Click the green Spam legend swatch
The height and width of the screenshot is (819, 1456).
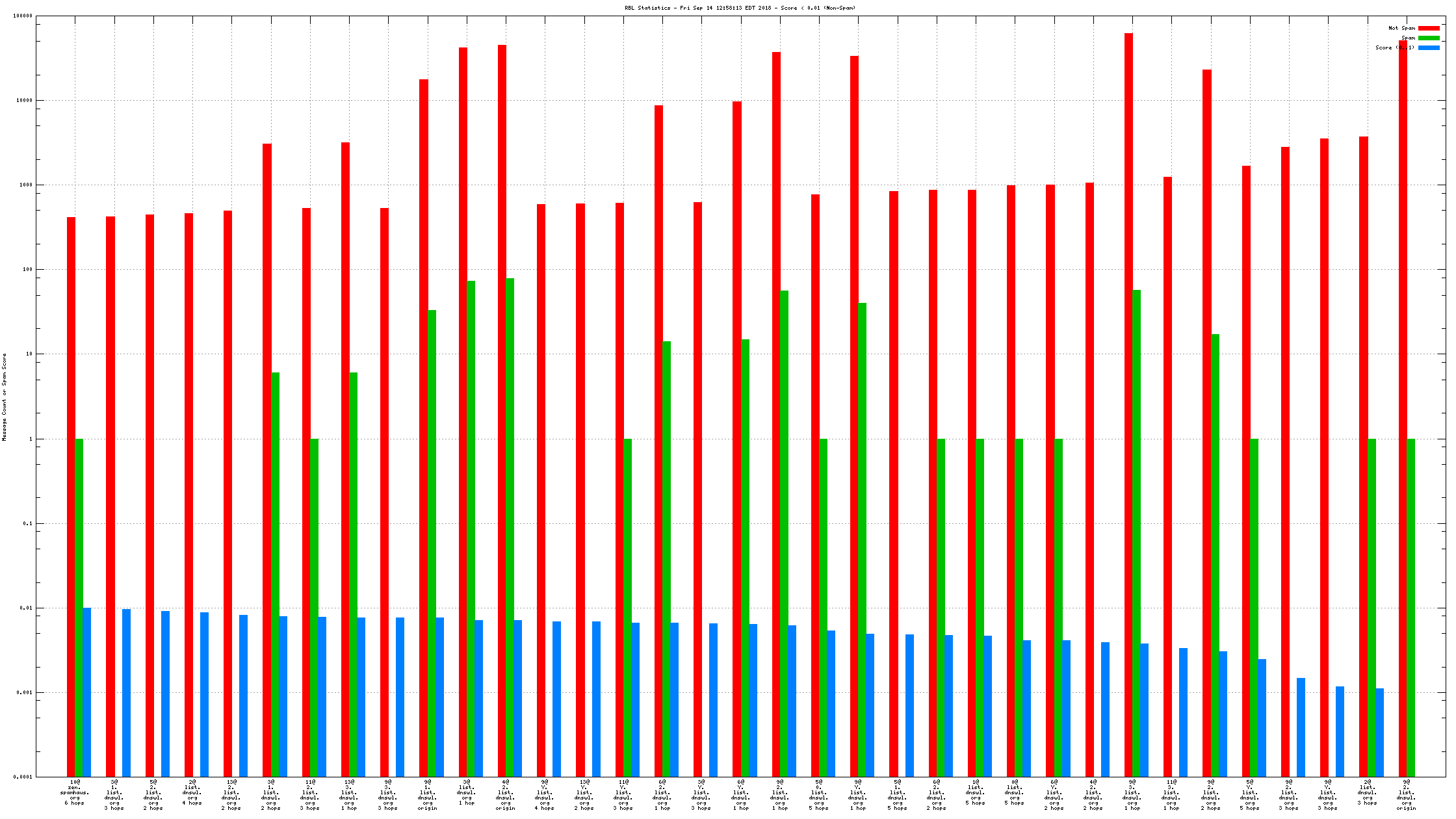point(1429,38)
